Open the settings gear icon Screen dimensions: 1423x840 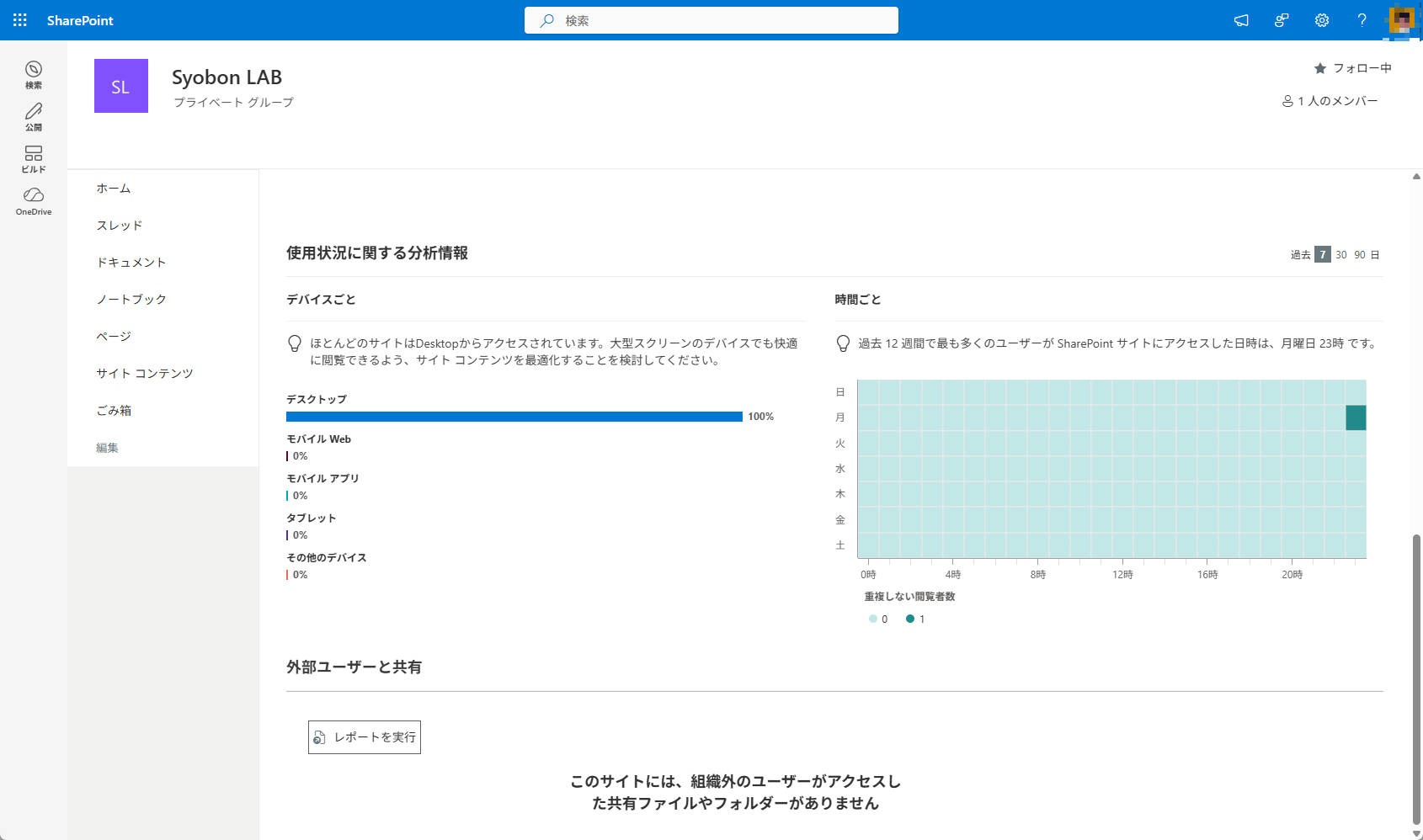(1322, 20)
